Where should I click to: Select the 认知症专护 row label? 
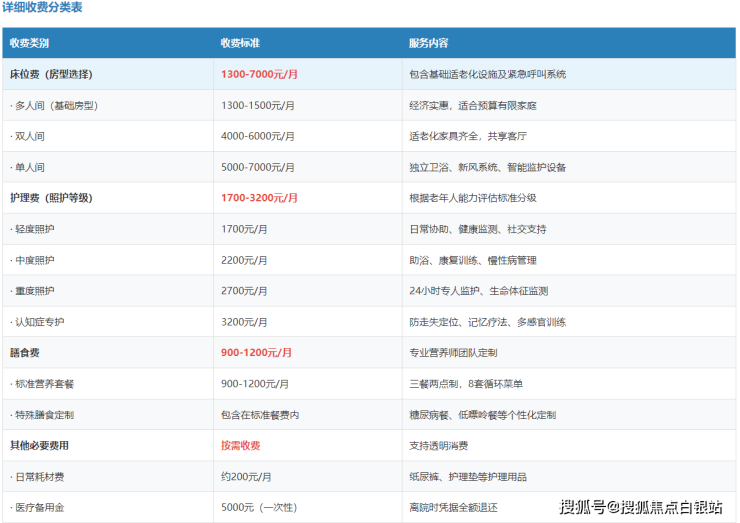tap(37, 322)
